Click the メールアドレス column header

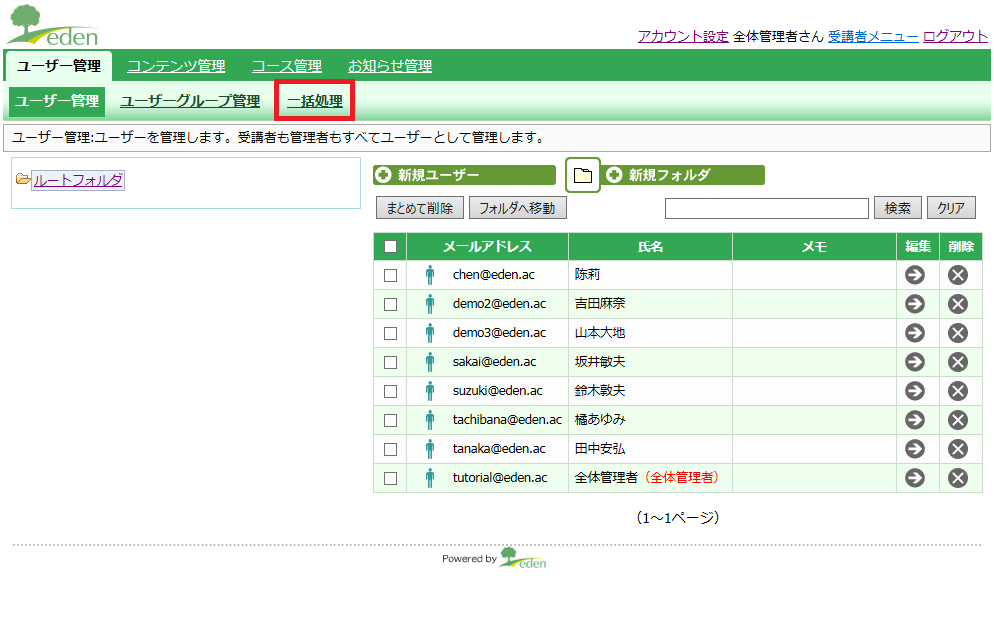tap(487, 247)
